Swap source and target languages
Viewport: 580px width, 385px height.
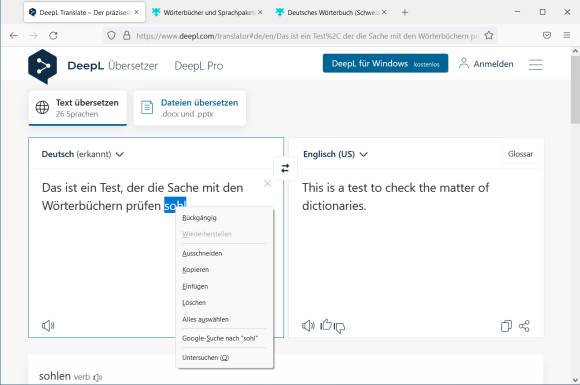click(x=285, y=168)
